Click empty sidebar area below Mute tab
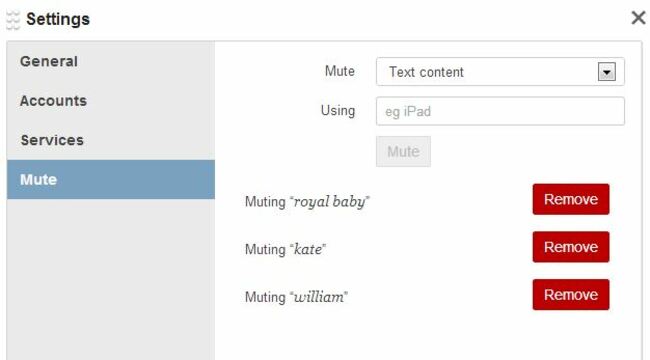650x360 pixels. point(111,280)
